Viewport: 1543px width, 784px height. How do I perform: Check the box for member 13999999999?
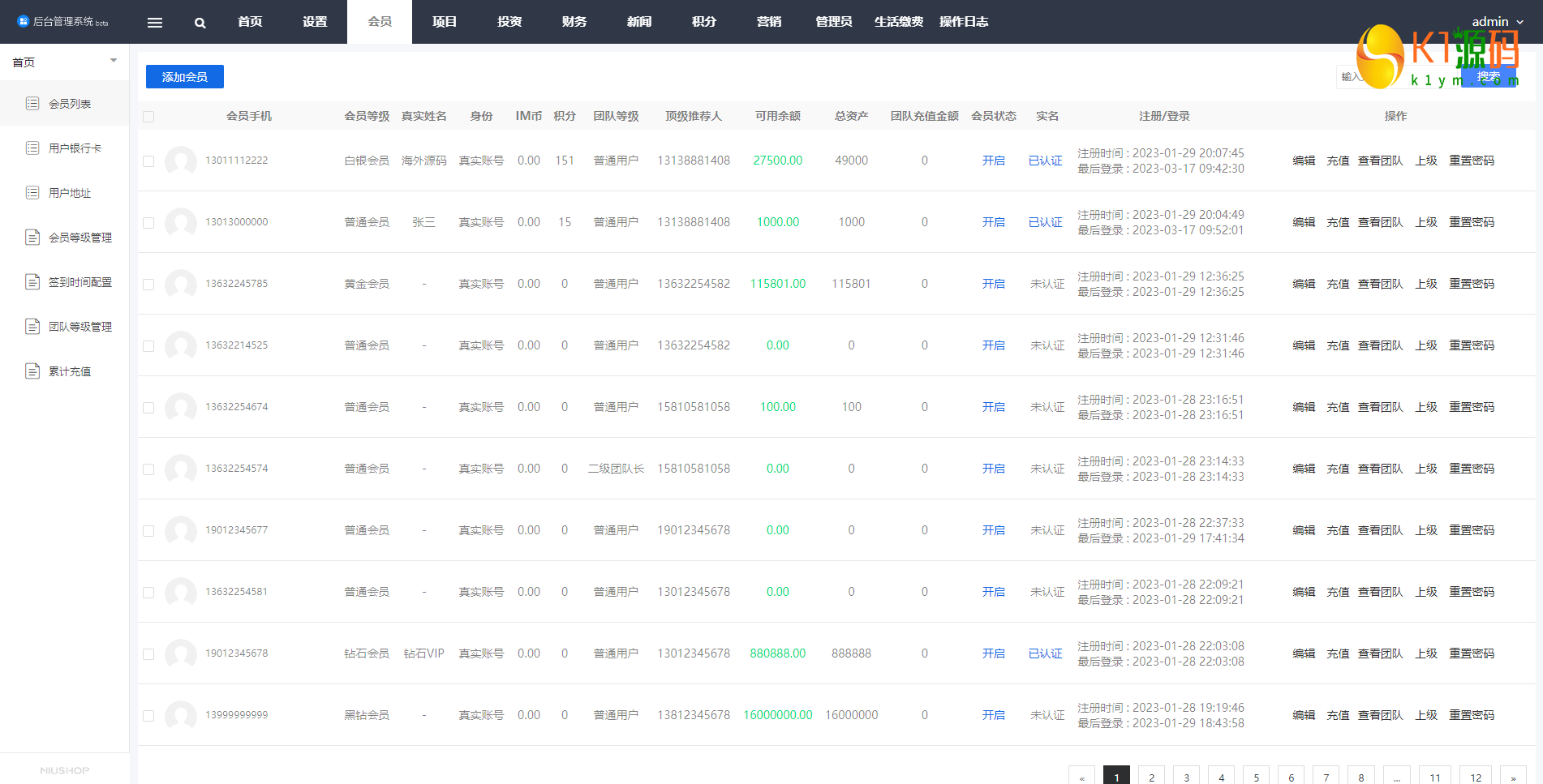[x=148, y=716]
